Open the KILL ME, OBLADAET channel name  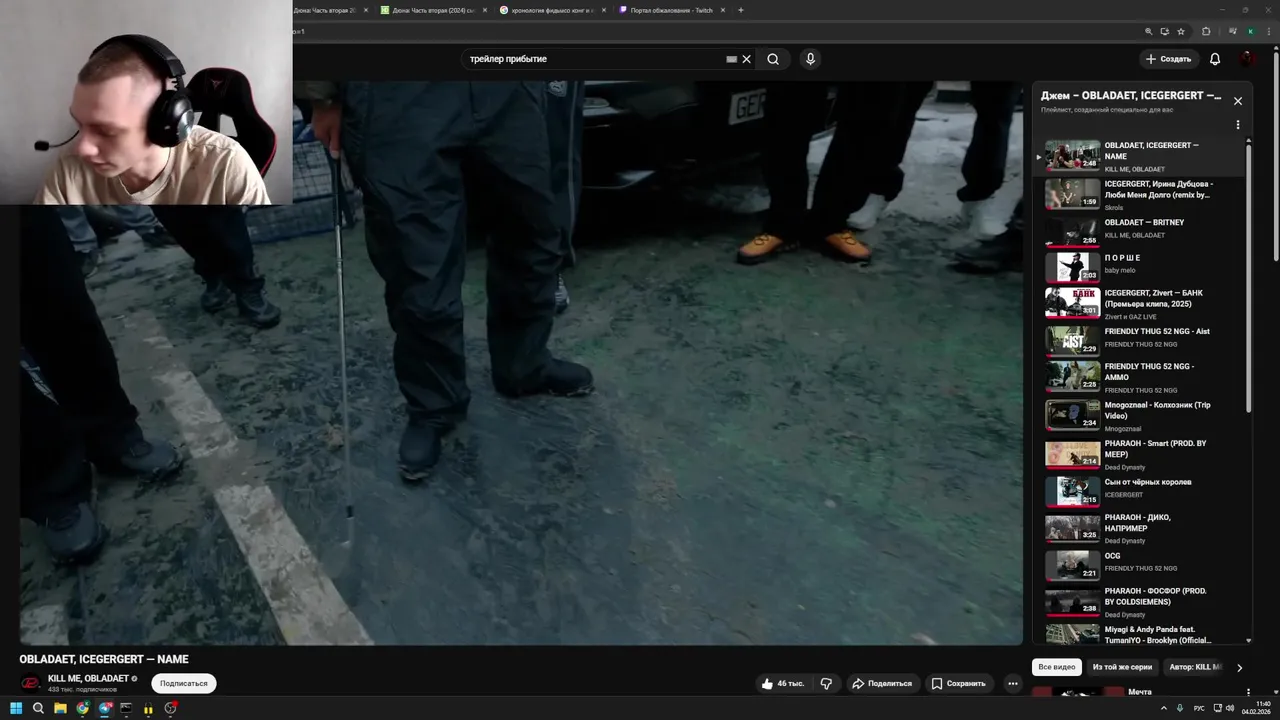(88, 679)
